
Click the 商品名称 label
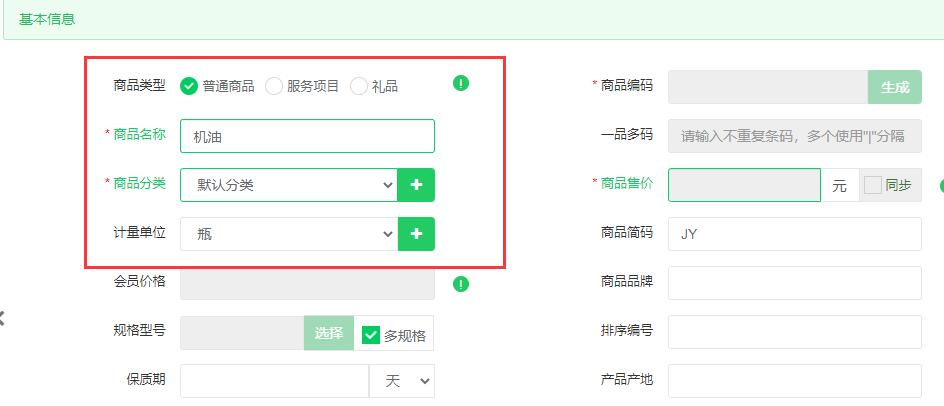pyautogui.click(x=139, y=134)
